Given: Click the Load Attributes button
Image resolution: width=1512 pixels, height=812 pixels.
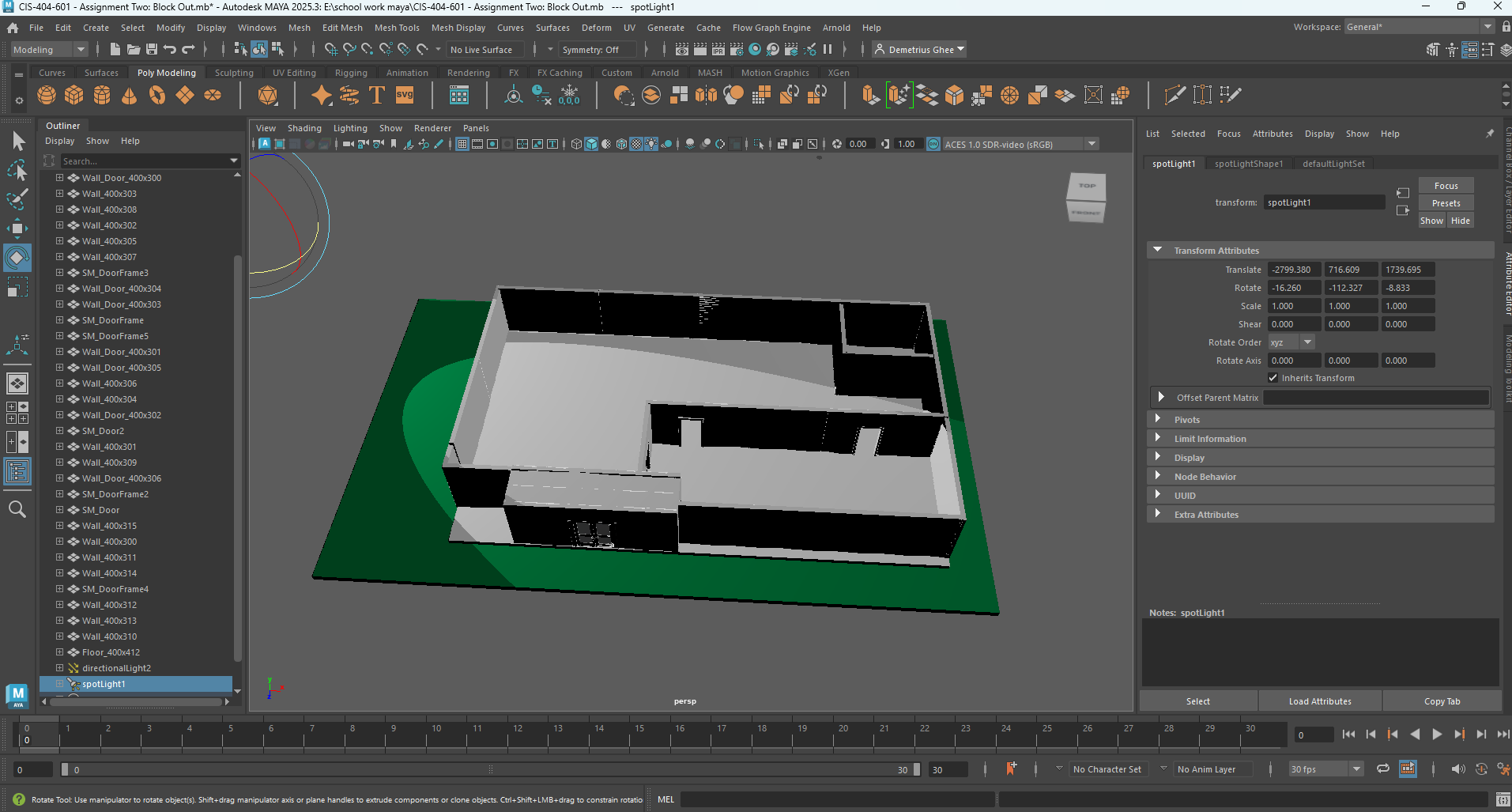Looking at the screenshot, I should (x=1320, y=701).
